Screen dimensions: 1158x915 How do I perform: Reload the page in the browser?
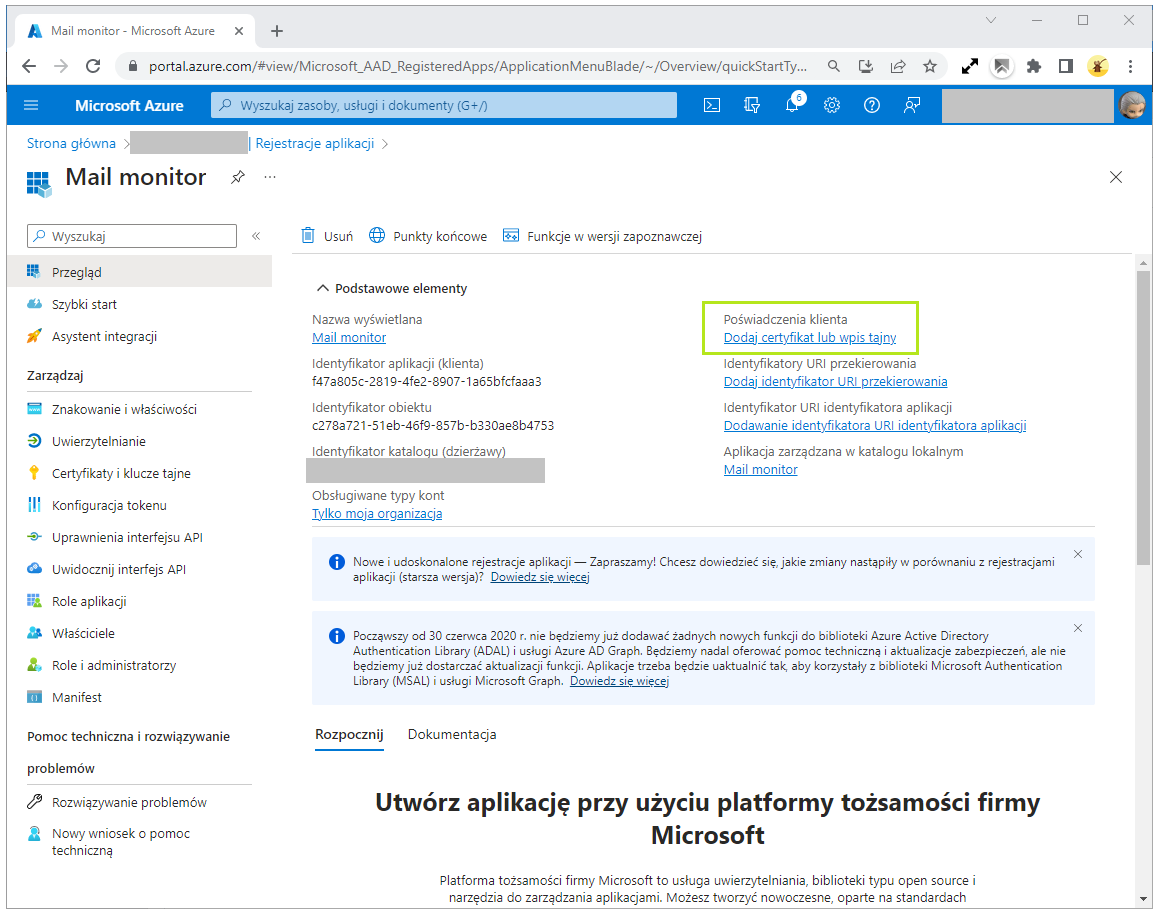(x=93, y=66)
